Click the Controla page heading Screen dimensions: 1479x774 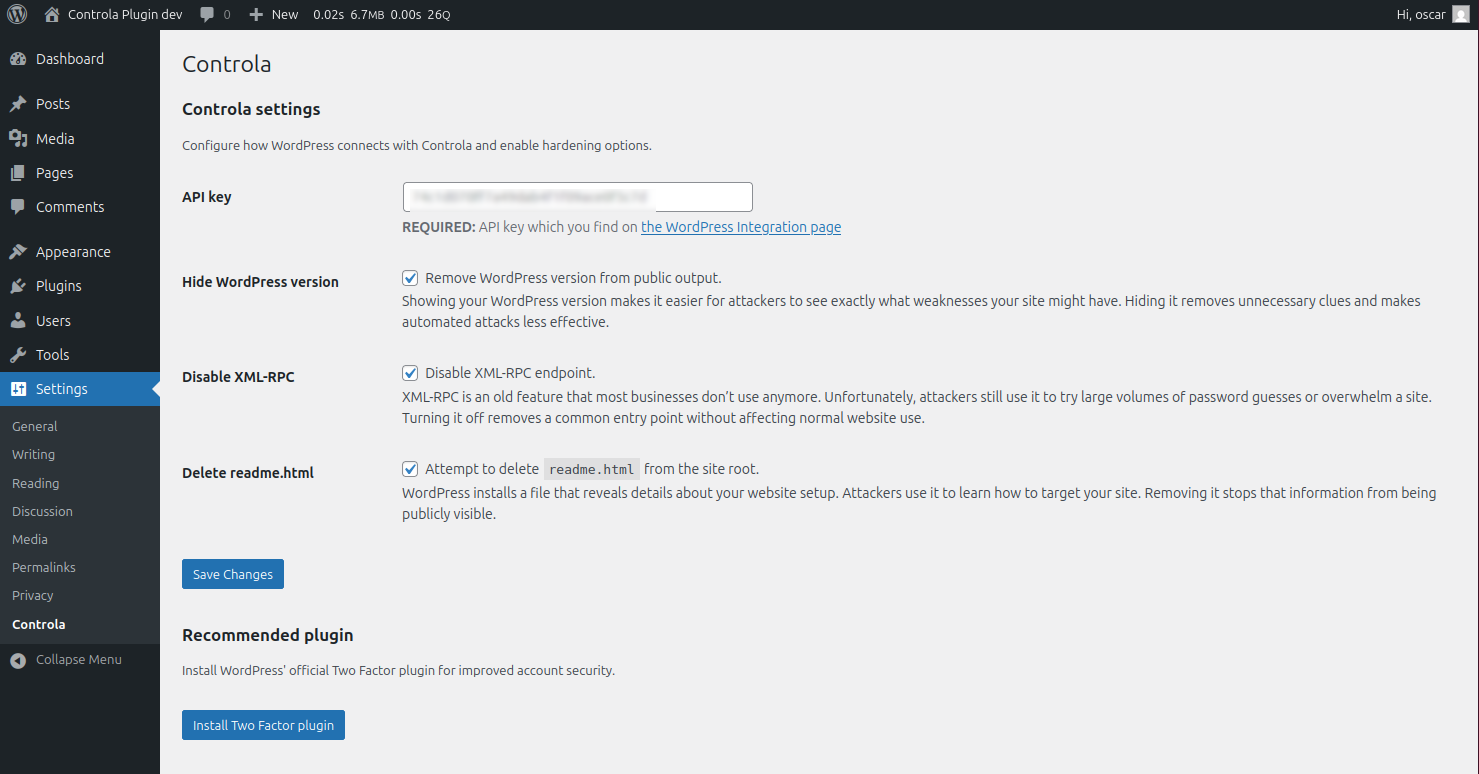point(227,64)
